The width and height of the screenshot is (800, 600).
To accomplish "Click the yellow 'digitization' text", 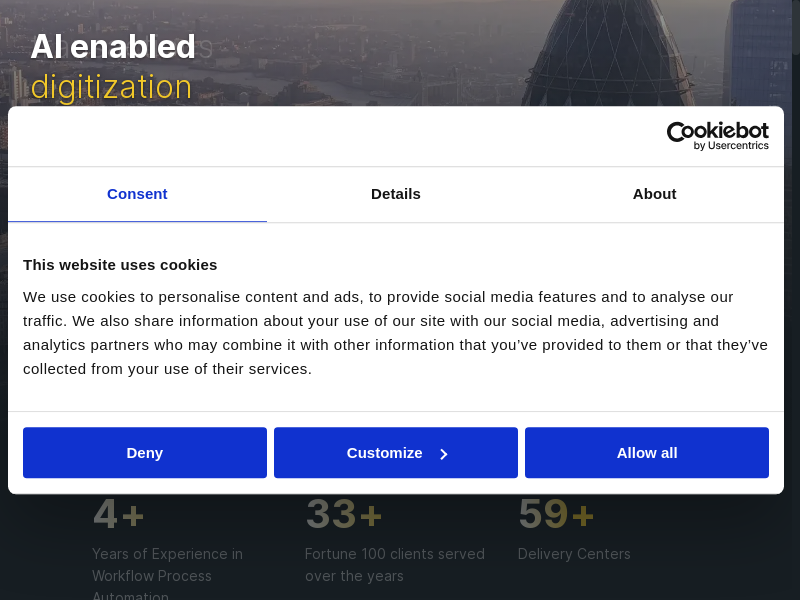I will pyautogui.click(x=111, y=87).
